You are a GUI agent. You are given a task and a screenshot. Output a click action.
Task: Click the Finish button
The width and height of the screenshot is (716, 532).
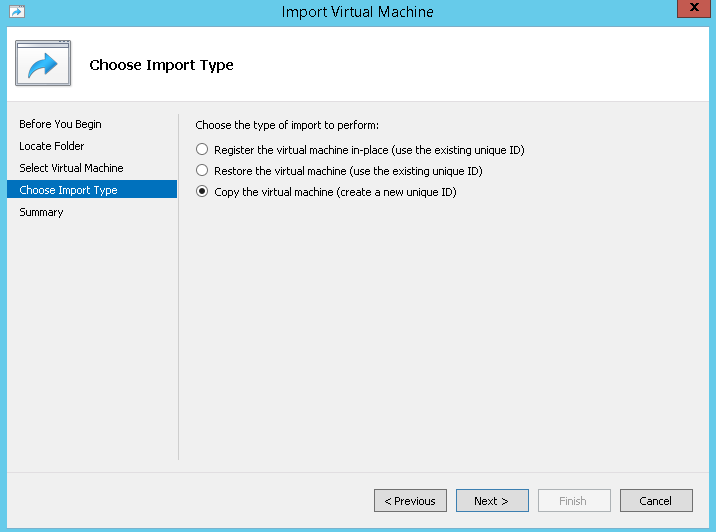click(x=574, y=500)
